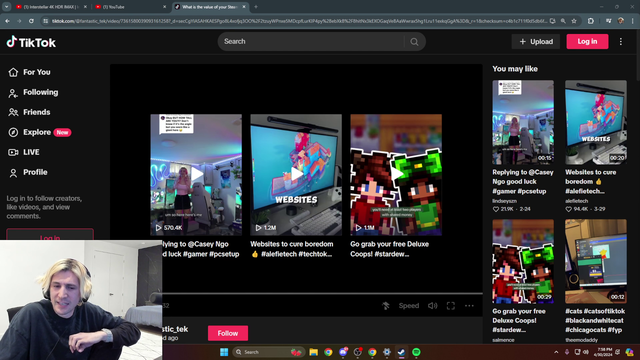Click the search magnifier icon in TikTok
The width and height of the screenshot is (640, 360).
coord(414,42)
